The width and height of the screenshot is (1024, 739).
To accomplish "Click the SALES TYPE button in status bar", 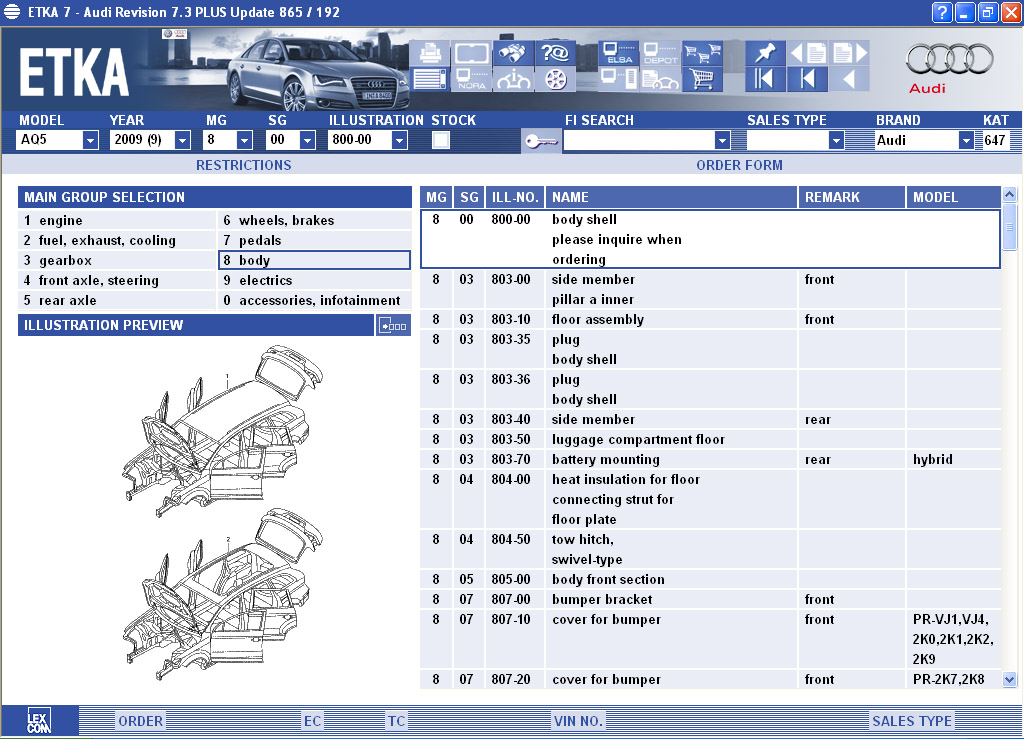I will click(x=912, y=721).
